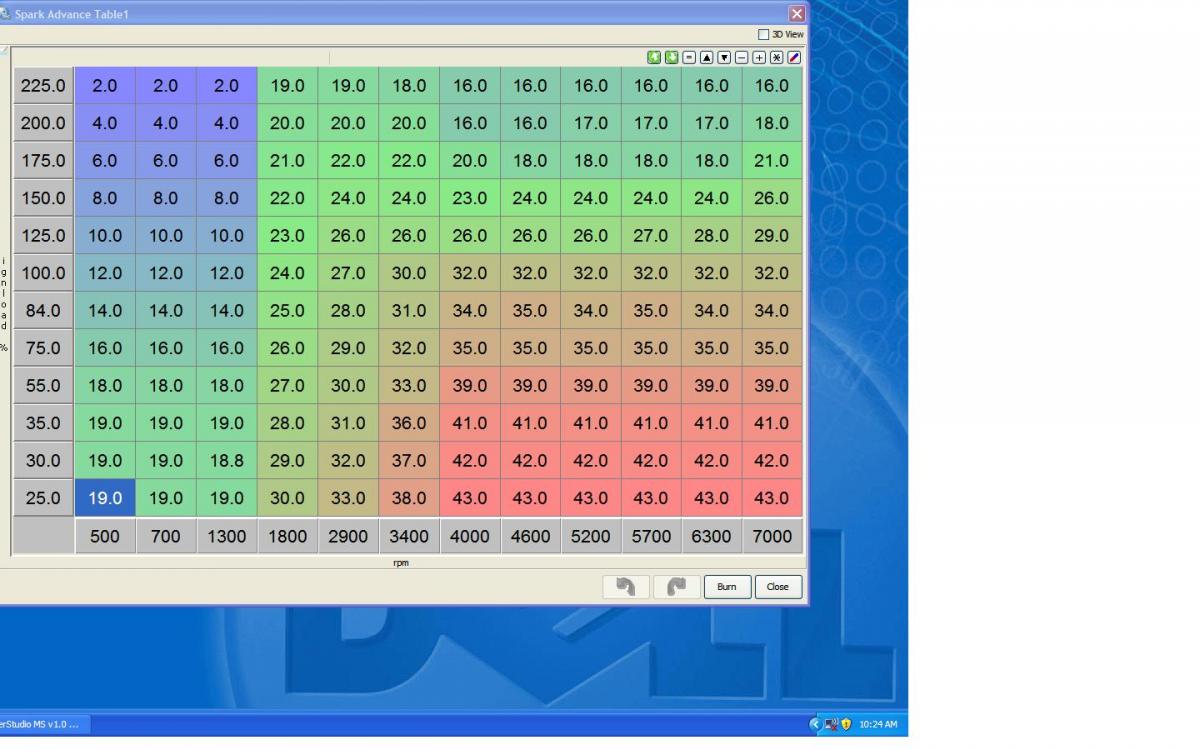Screen dimensions: 1200x750
Task: Select the 1800 rpm column header
Action: click(287, 536)
